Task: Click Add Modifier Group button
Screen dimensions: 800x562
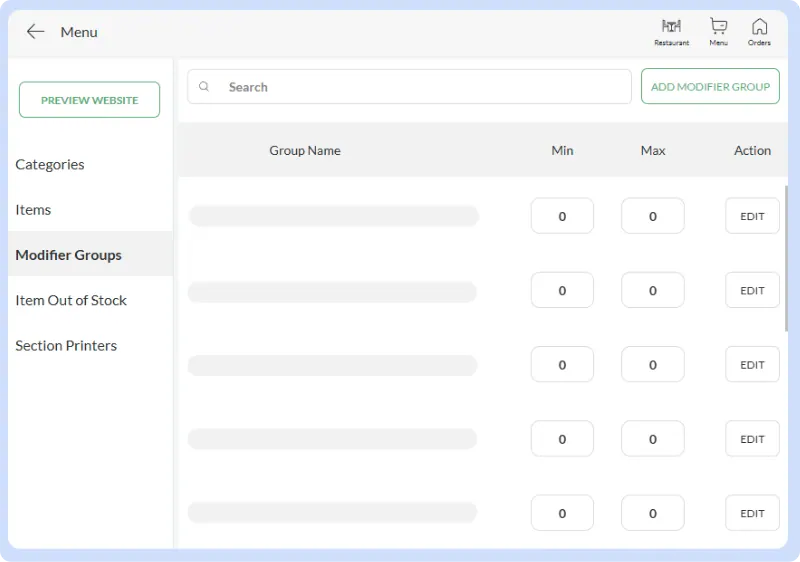Action: coord(710,86)
